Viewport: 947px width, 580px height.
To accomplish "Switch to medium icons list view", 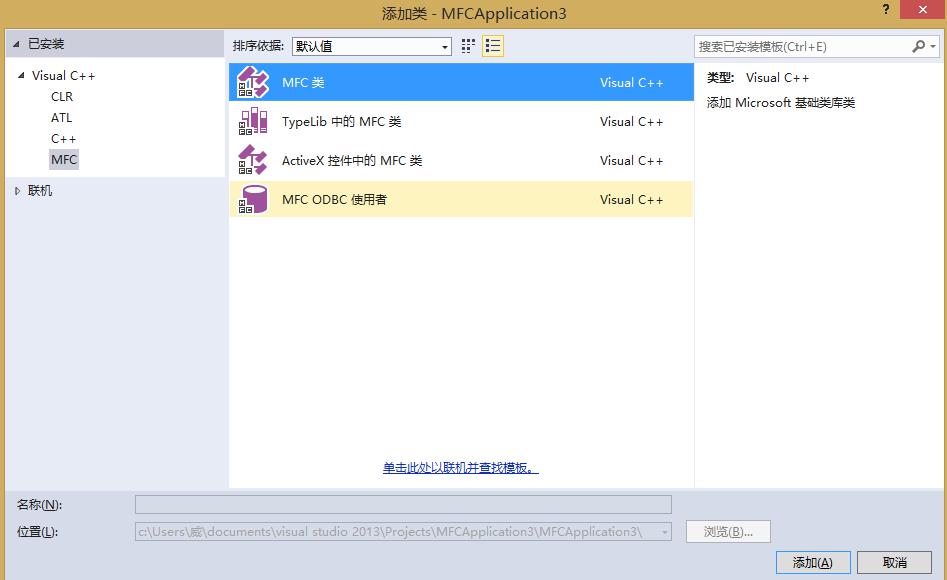I will (493, 47).
